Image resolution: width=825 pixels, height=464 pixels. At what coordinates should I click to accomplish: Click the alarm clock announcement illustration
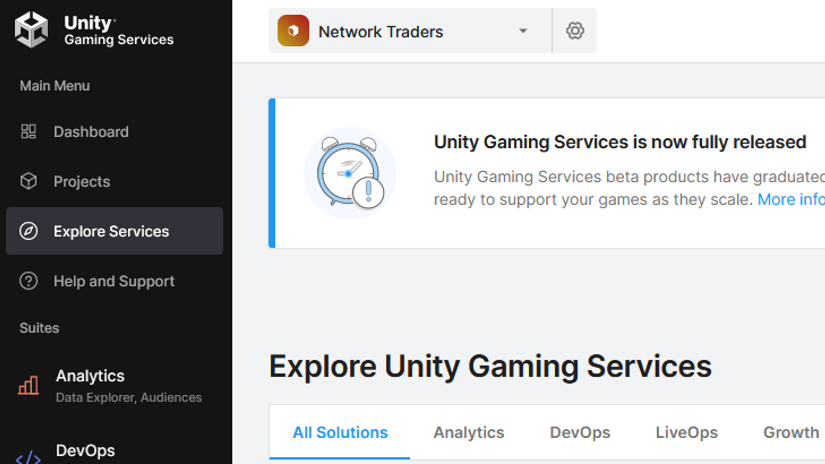[x=350, y=173]
